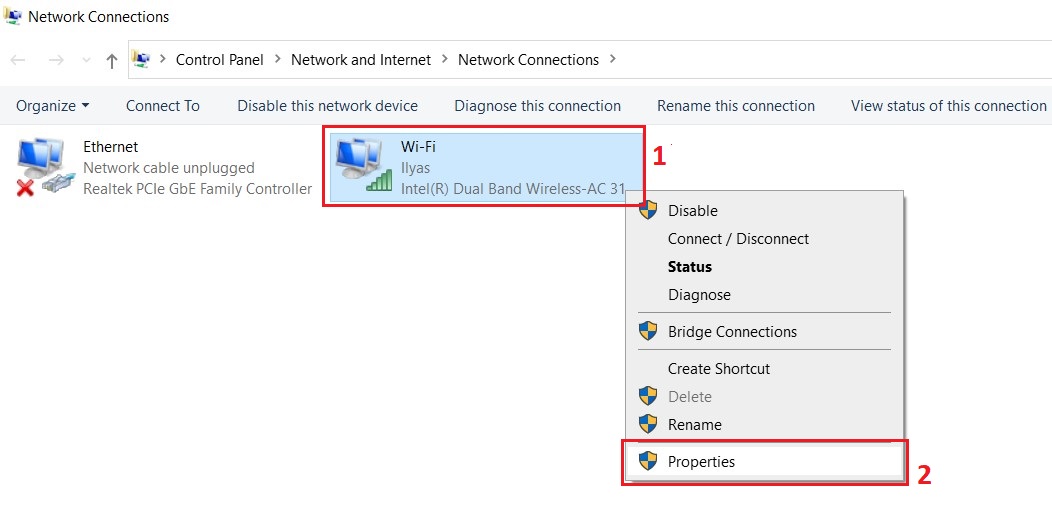This screenshot has height=518, width=1052.
Task: Click the Connect To toolbar button
Action: [163, 106]
